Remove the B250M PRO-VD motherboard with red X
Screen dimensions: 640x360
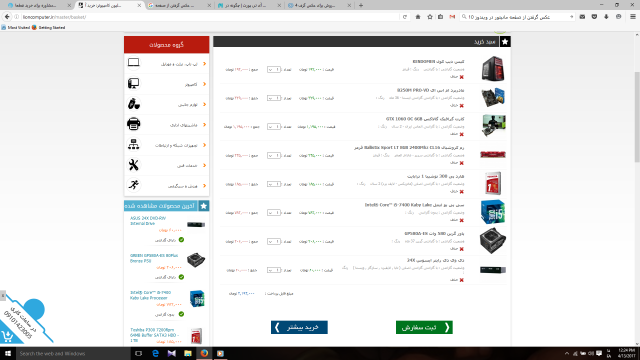(x=462, y=106)
